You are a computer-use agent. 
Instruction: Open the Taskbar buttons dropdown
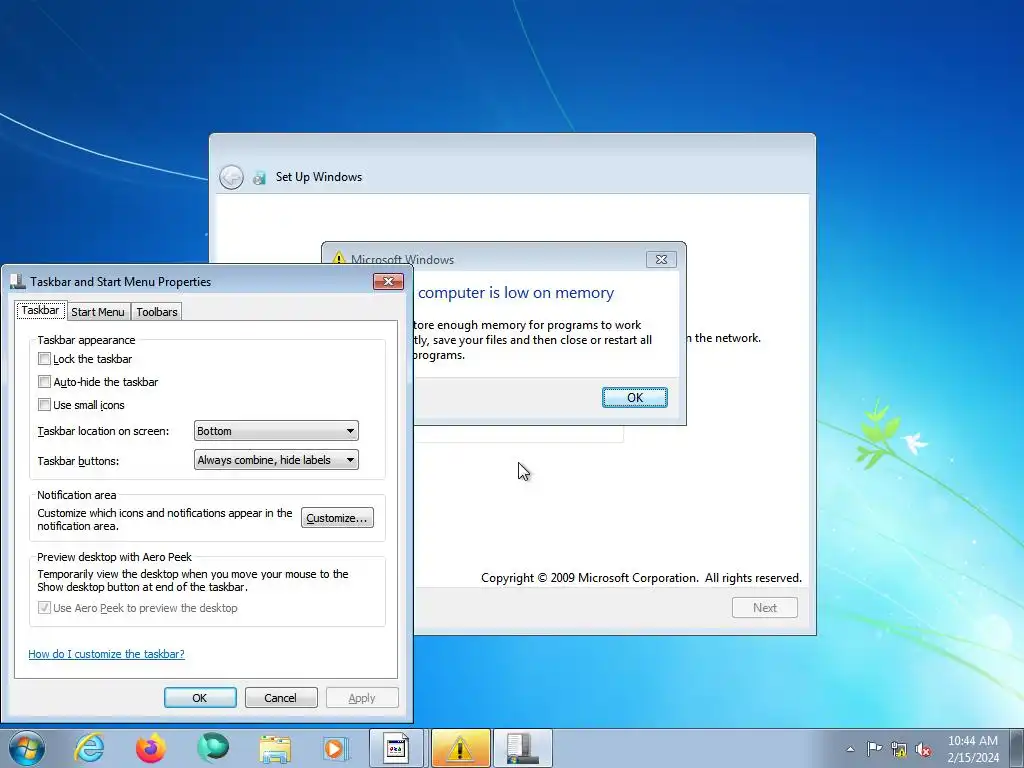(x=276, y=460)
